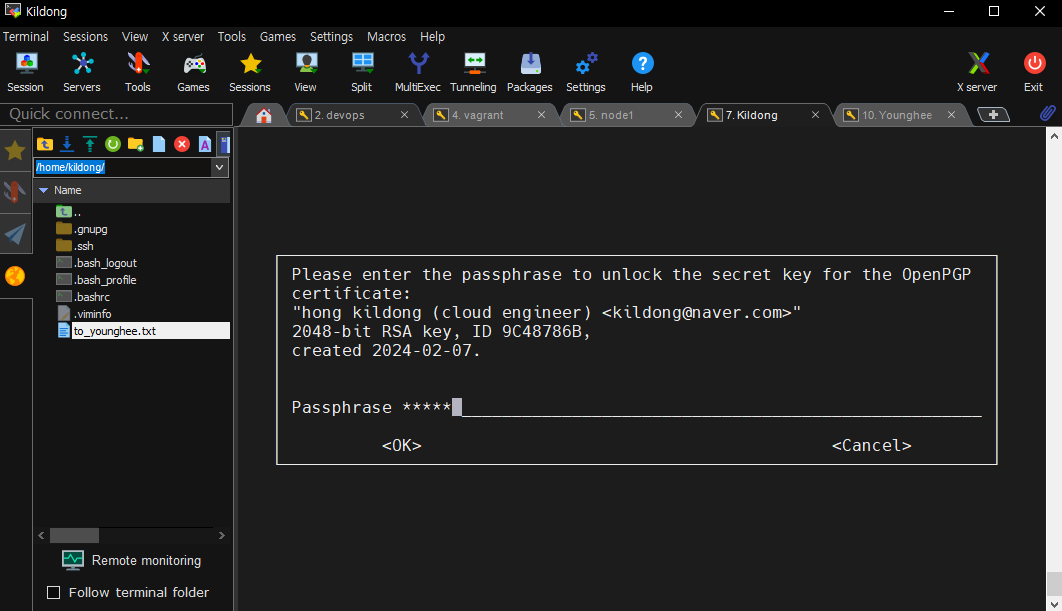Open a new tab with plus button
The image size is (1062, 611).
(994, 114)
